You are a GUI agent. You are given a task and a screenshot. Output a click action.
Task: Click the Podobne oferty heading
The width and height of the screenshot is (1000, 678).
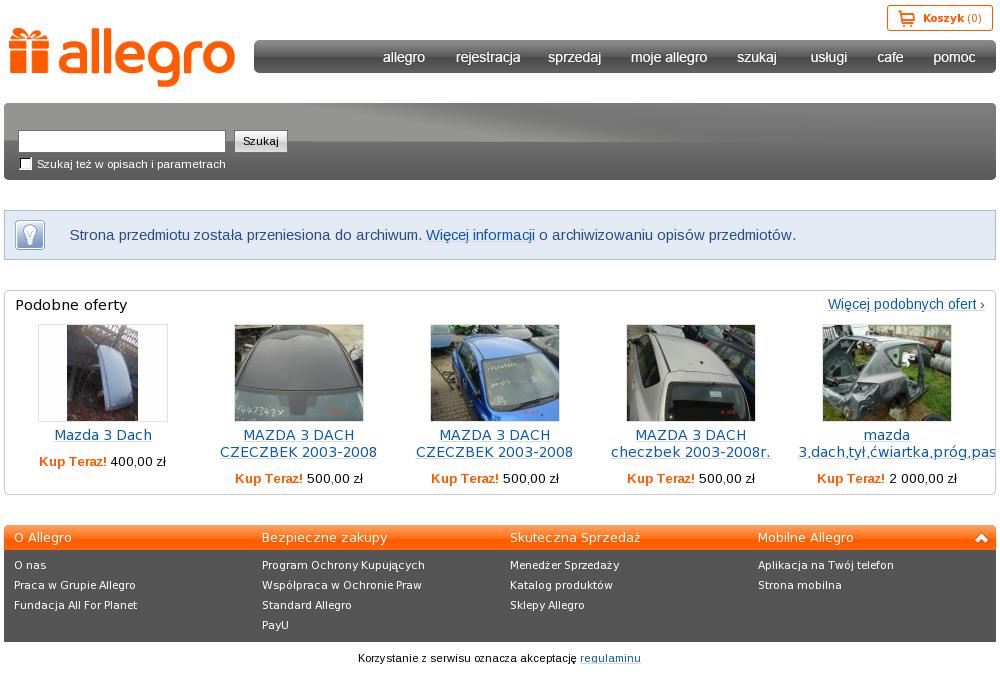click(x=71, y=305)
